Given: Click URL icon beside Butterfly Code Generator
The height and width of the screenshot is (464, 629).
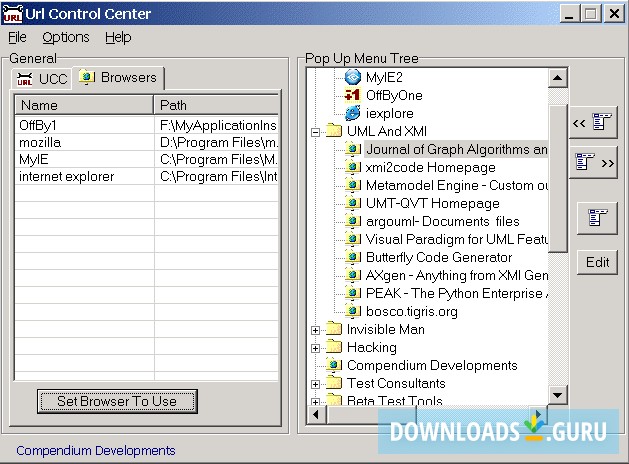Looking at the screenshot, I should [353, 257].
